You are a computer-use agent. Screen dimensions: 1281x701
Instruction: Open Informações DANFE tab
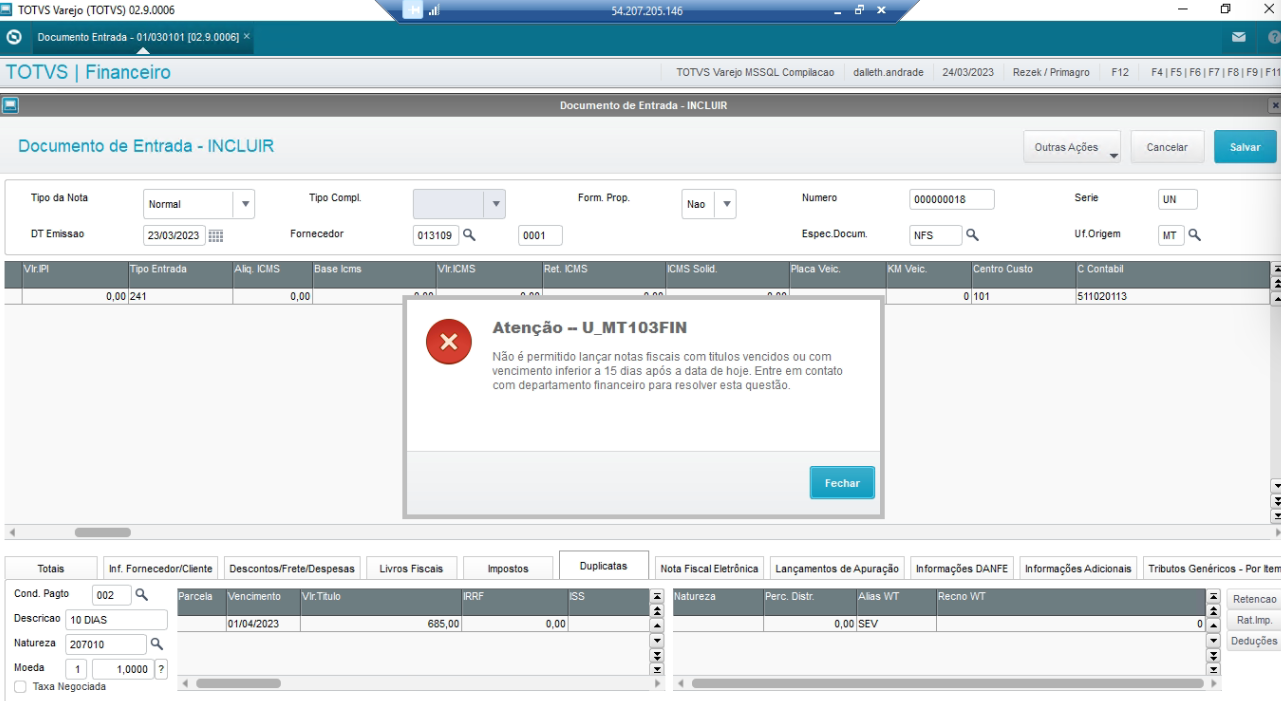[962, 568]
